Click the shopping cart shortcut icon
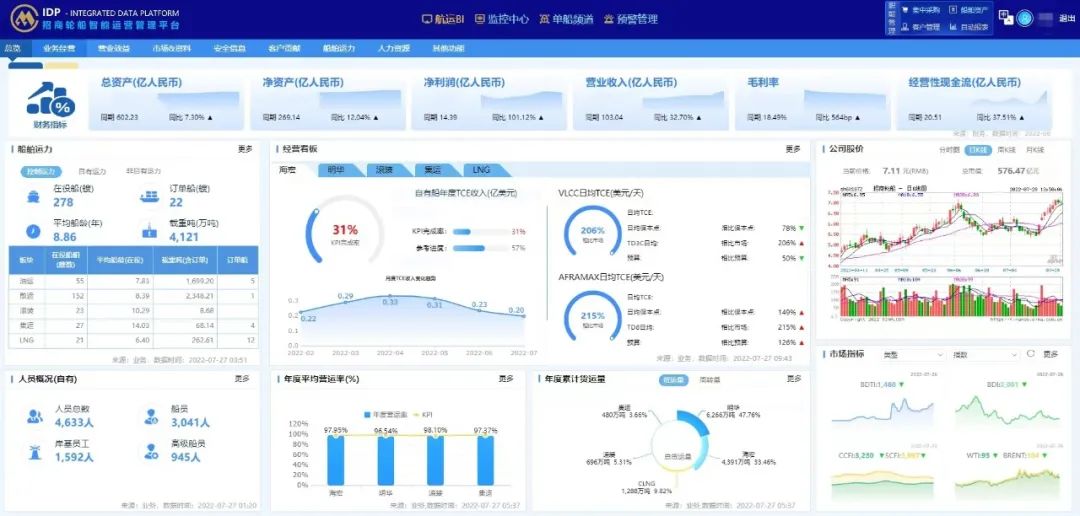The image size is (1080, 516). (x=906, y=10)
